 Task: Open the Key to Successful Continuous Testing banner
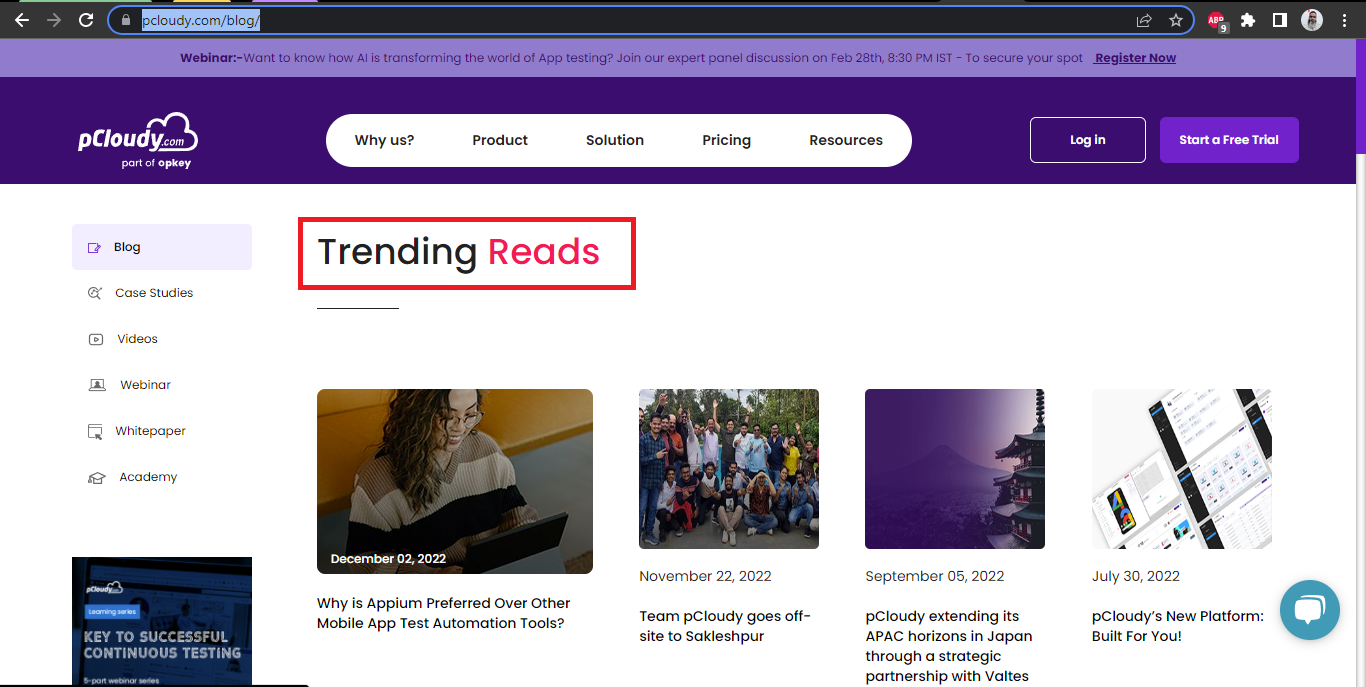(x=162, y=621)
